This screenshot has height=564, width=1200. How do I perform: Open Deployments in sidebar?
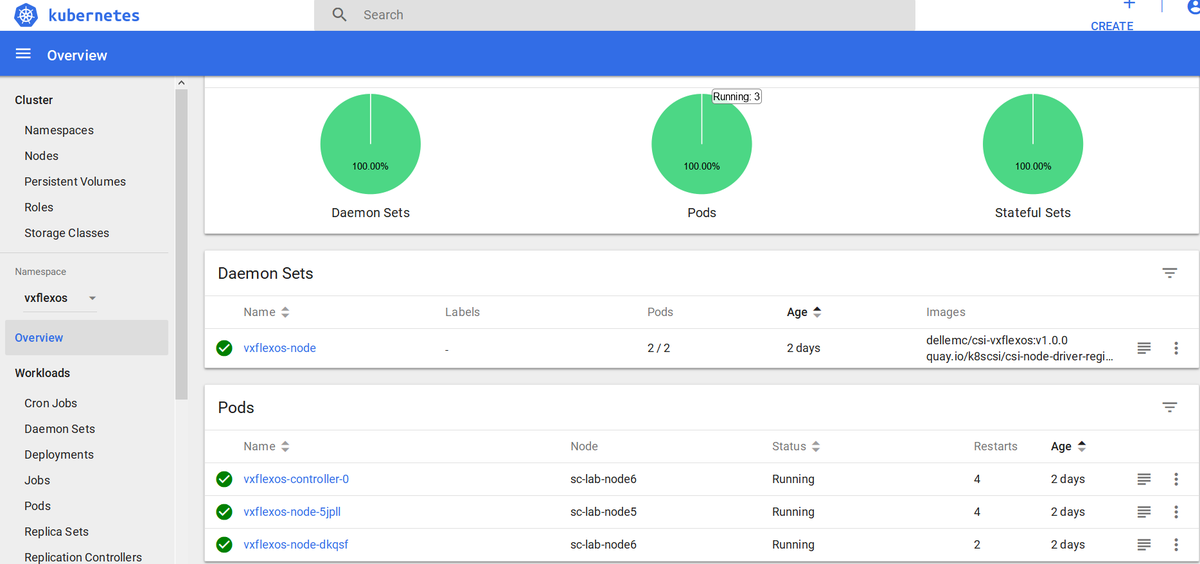(59, 455)
